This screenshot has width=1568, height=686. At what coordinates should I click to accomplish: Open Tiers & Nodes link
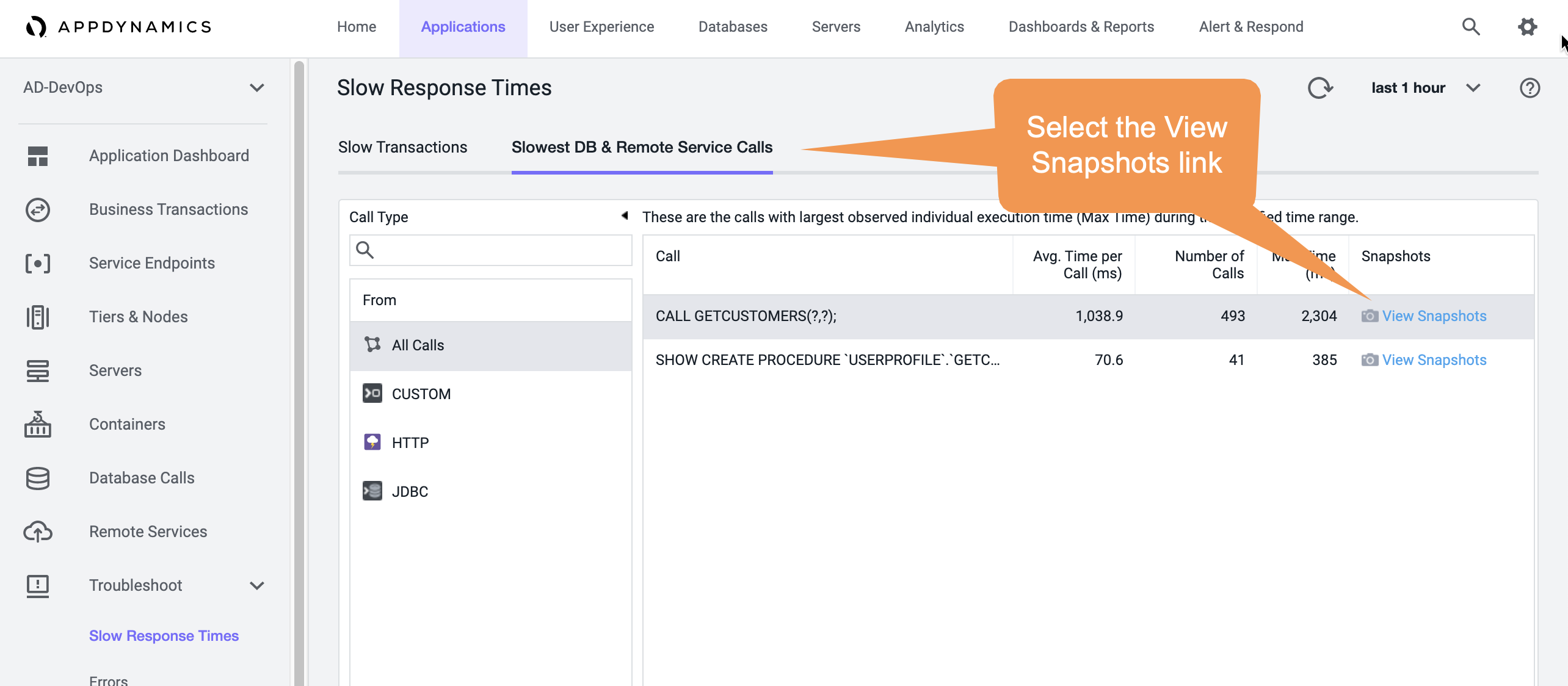click(x=139, y=317)
